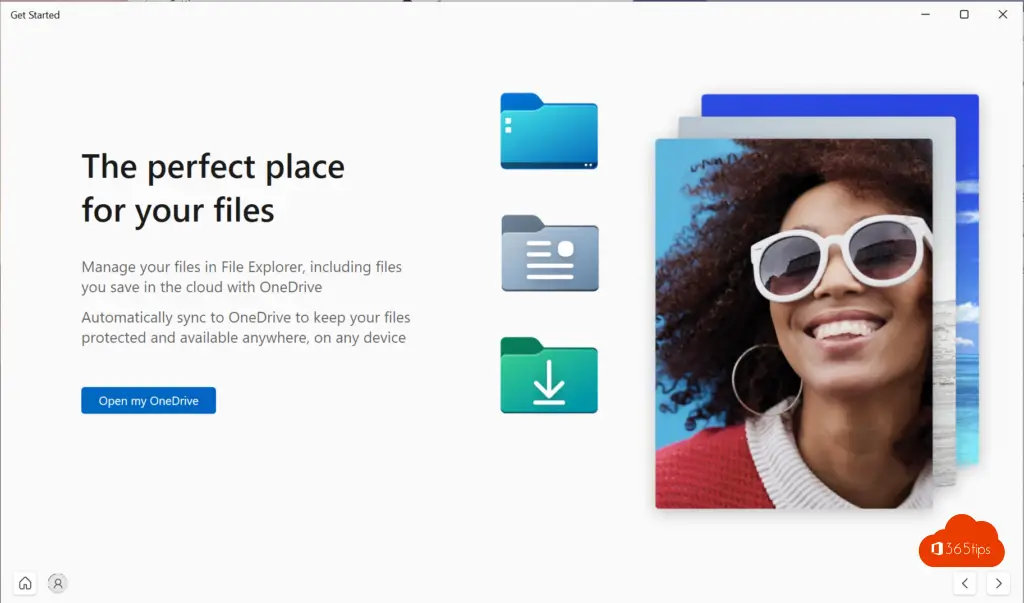Image resolution: width=1024 pixels, height=603 pixels.
Task: Select the gray documents folder icon
Action: pos(549,254)
